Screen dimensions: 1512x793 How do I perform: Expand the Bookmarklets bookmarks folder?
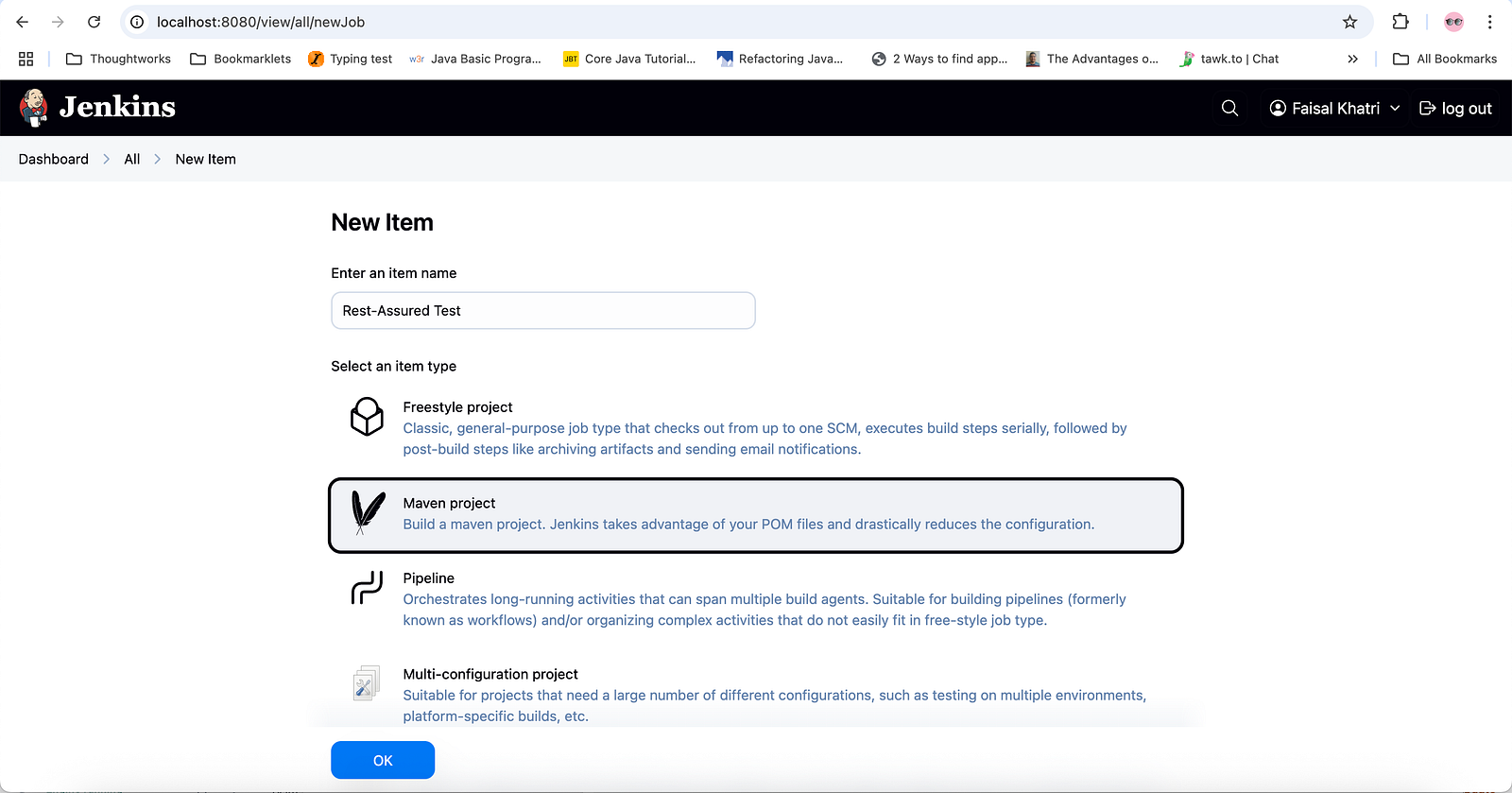click(x=240, y=59)
